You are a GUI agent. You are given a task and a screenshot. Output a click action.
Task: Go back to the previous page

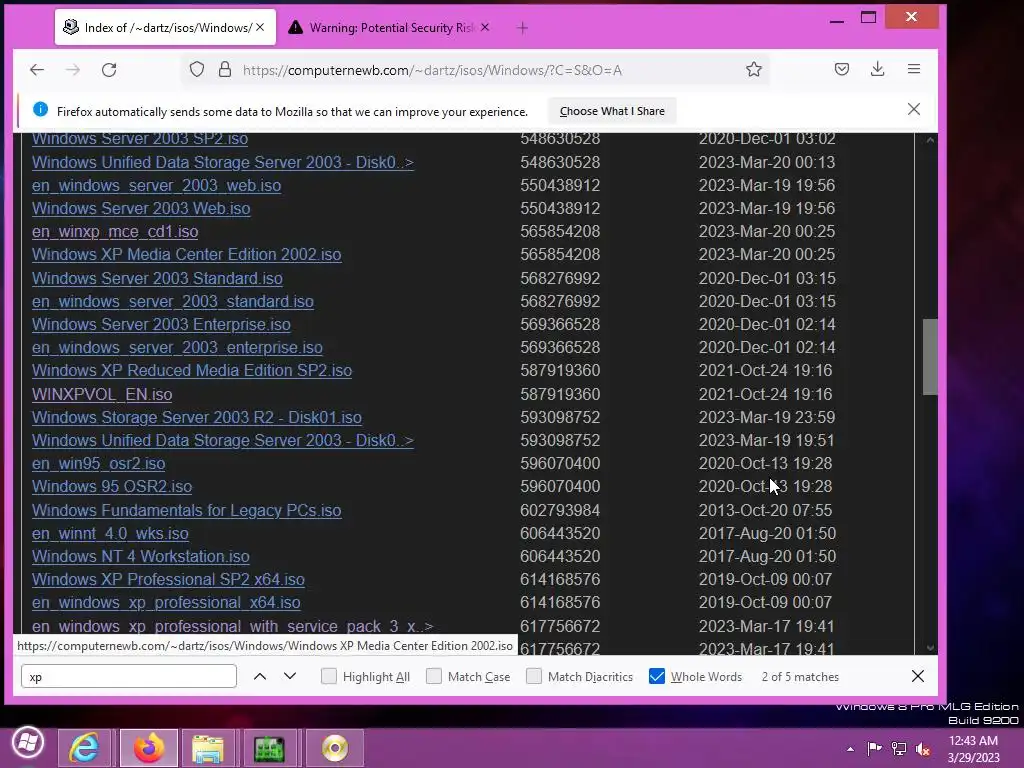click(37, 70)
